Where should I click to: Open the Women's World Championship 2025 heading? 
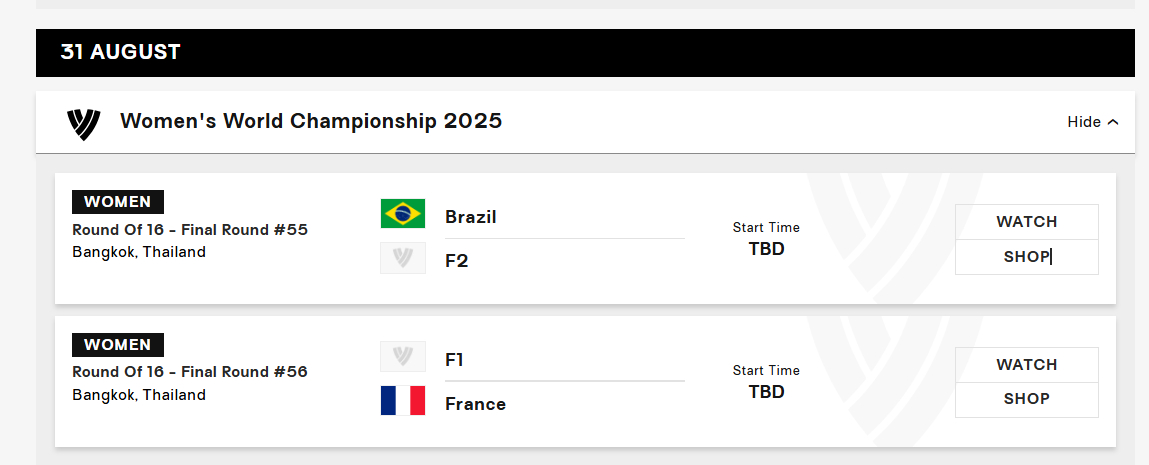coord(311,121)
